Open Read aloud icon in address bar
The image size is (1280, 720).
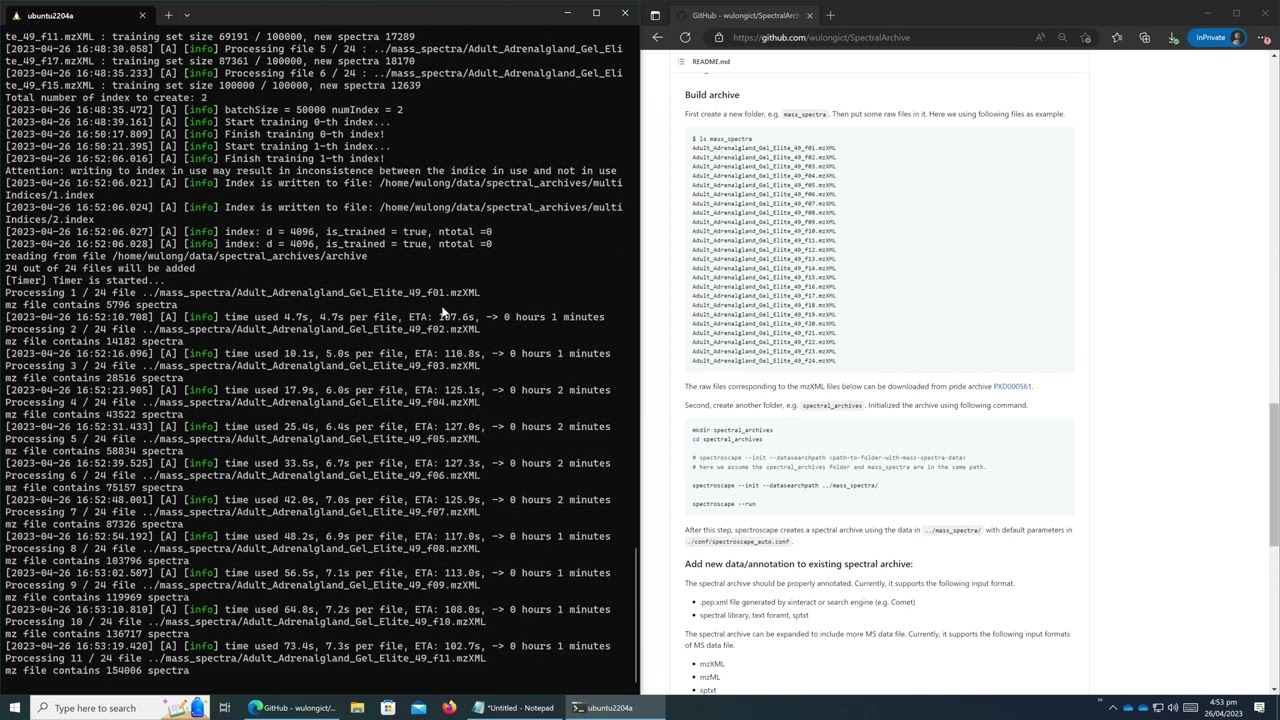[1040, 37]
